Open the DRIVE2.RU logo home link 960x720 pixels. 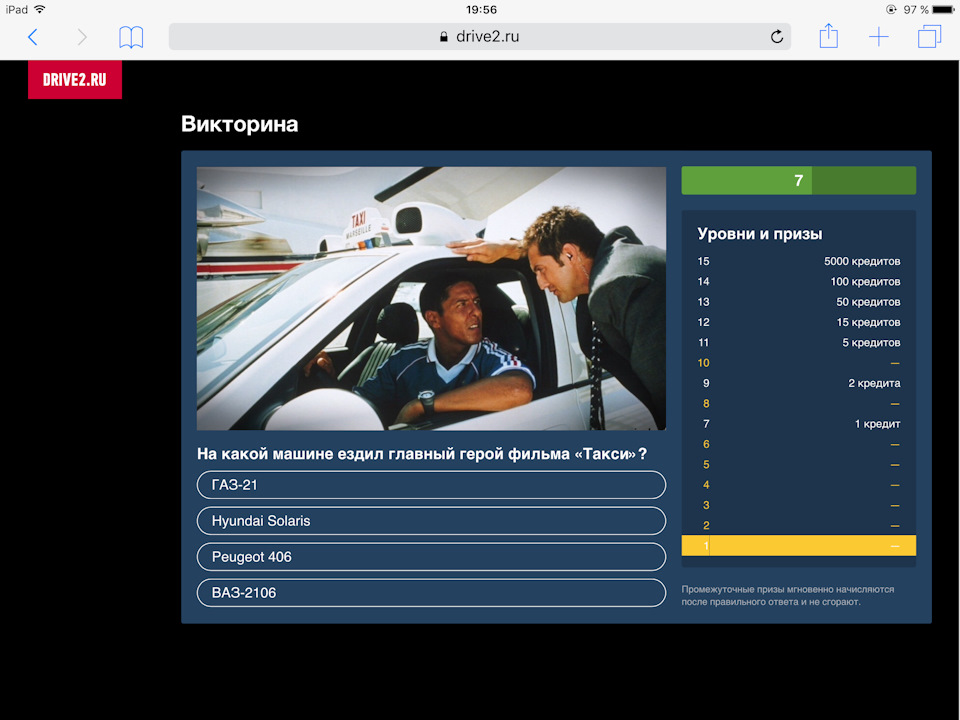tap(75, 80)
